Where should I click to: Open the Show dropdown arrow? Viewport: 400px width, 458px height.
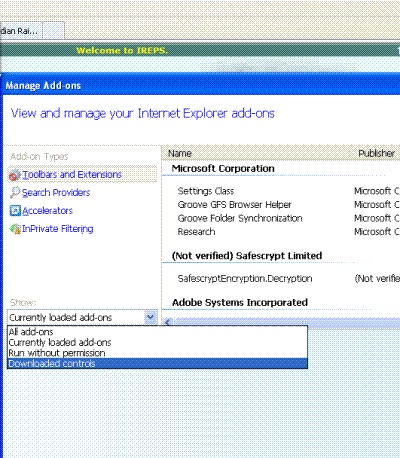[x=150, y=317]
